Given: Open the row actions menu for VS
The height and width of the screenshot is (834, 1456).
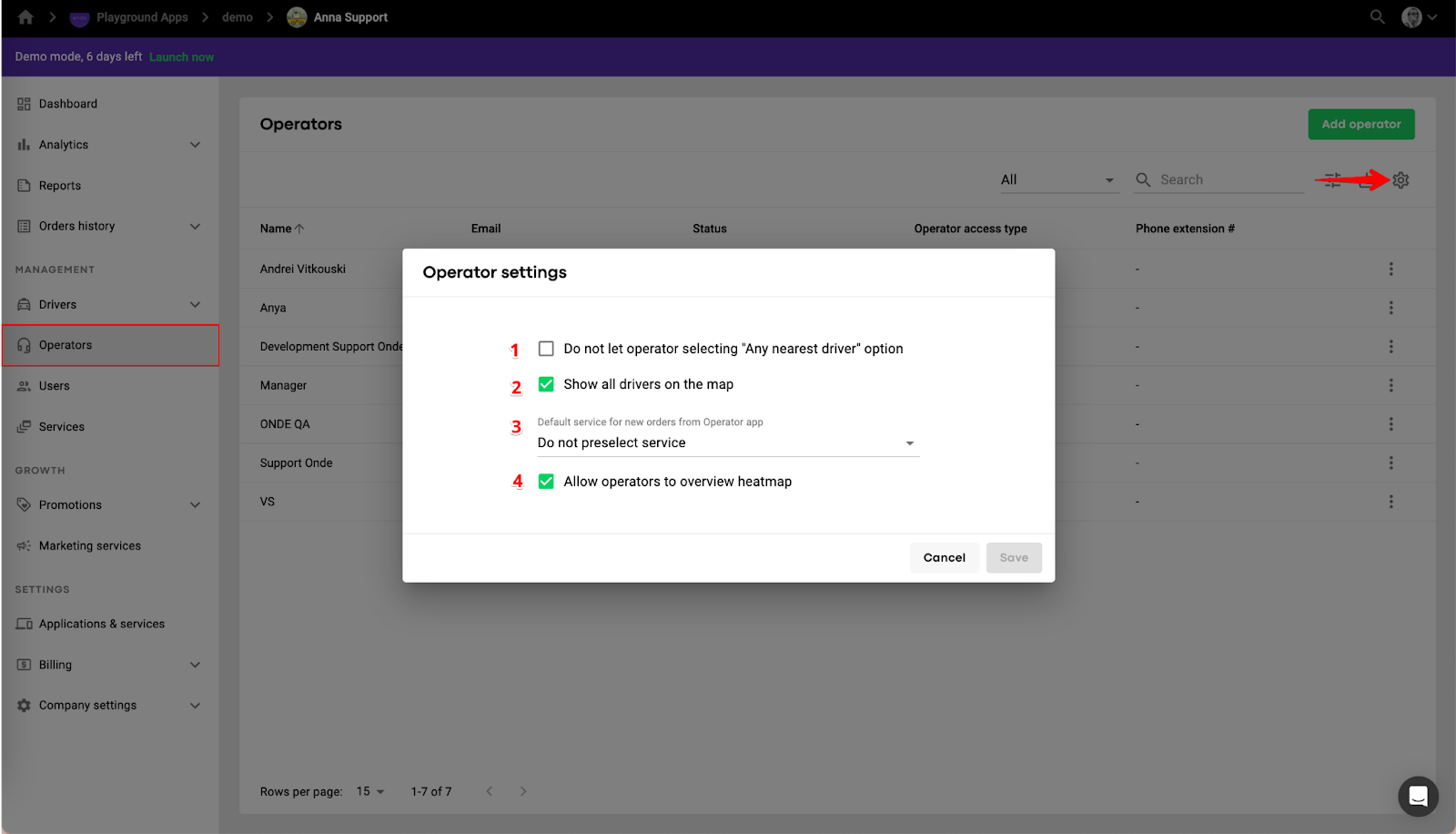Looking at the screenshot, I should (x=1390, y=502).
